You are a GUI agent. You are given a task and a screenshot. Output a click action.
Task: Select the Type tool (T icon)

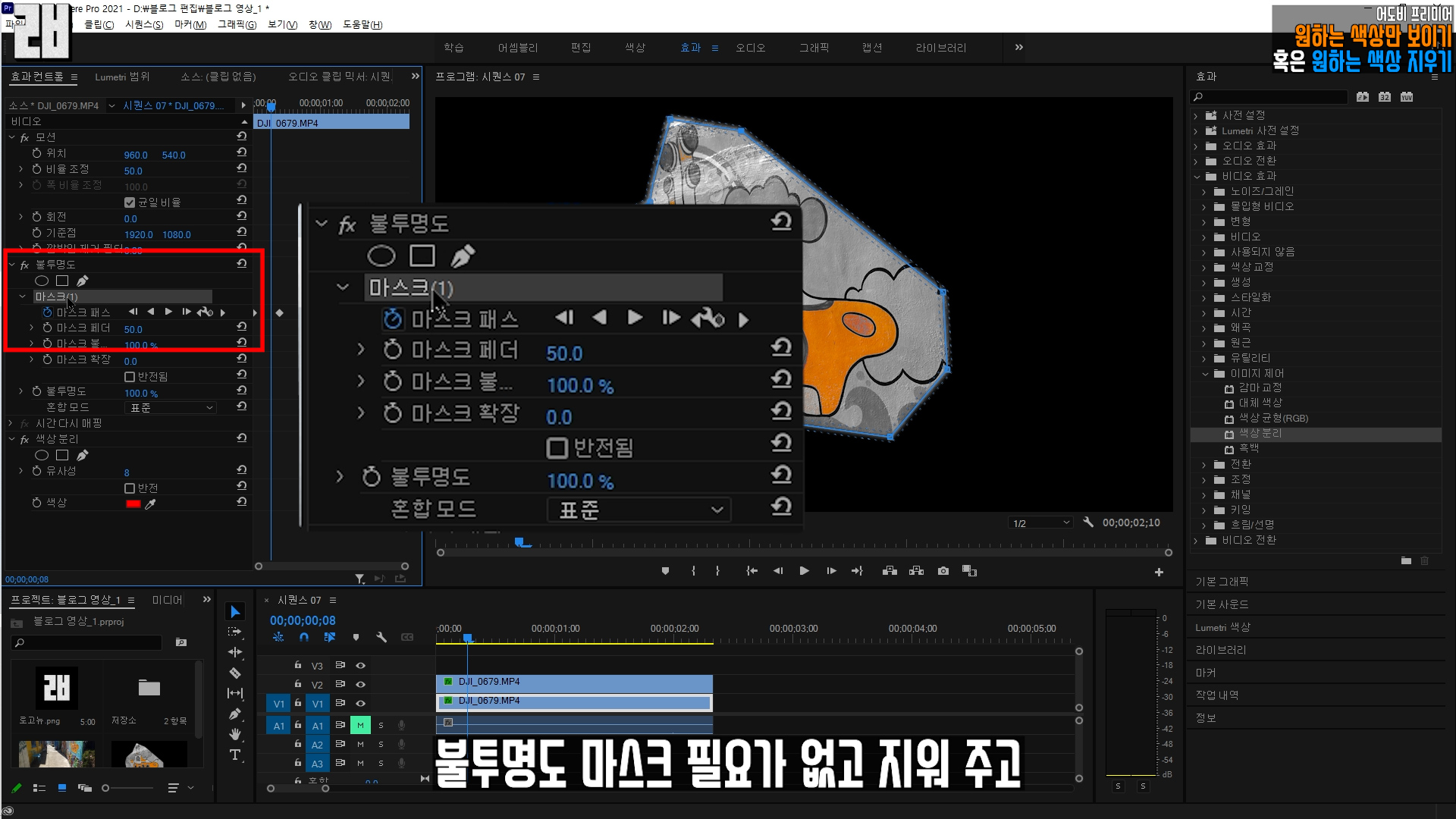[235, 755]
